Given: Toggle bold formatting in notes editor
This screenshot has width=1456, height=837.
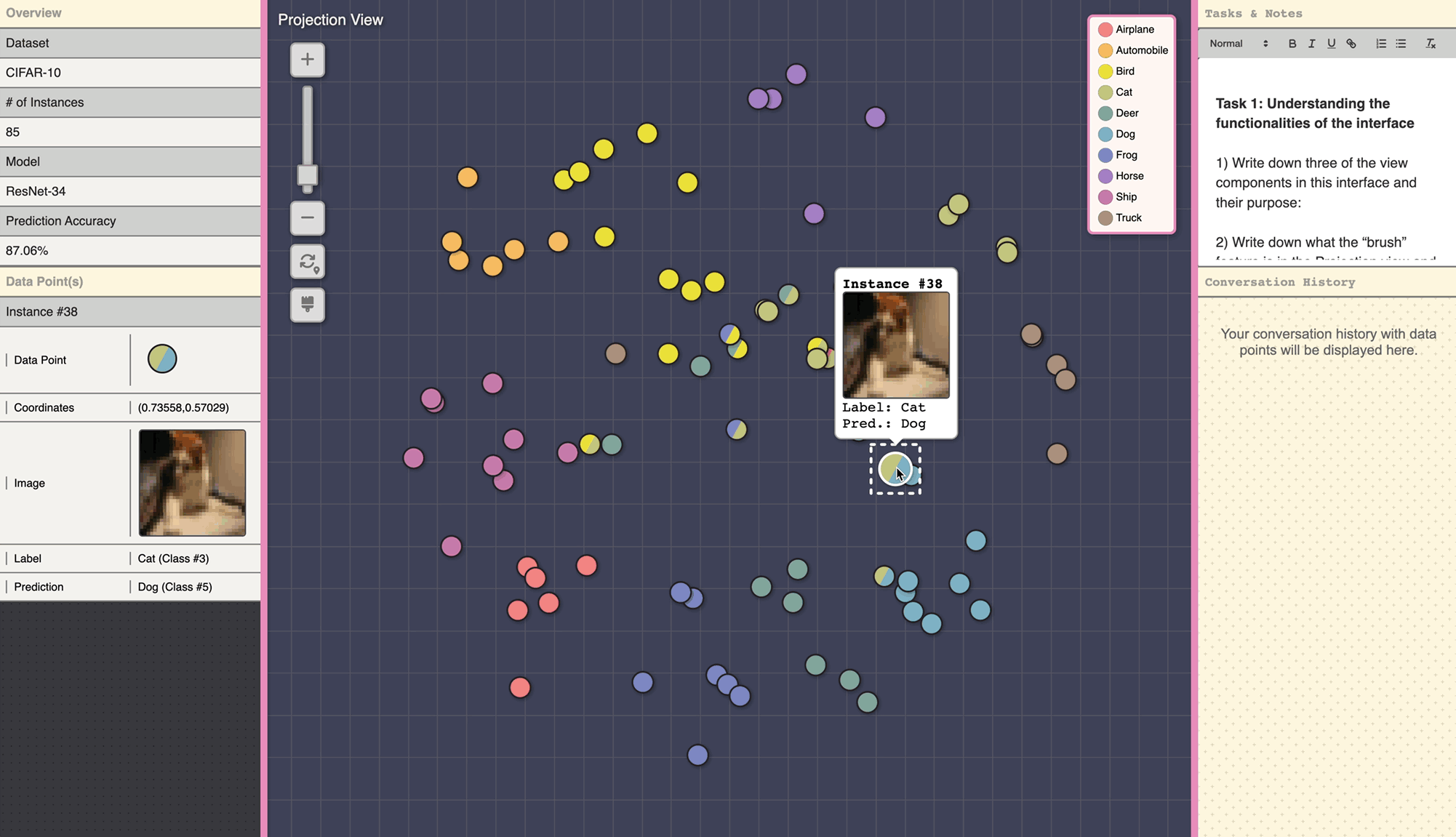Looking at the screenshot, I should pos(1292,44).
